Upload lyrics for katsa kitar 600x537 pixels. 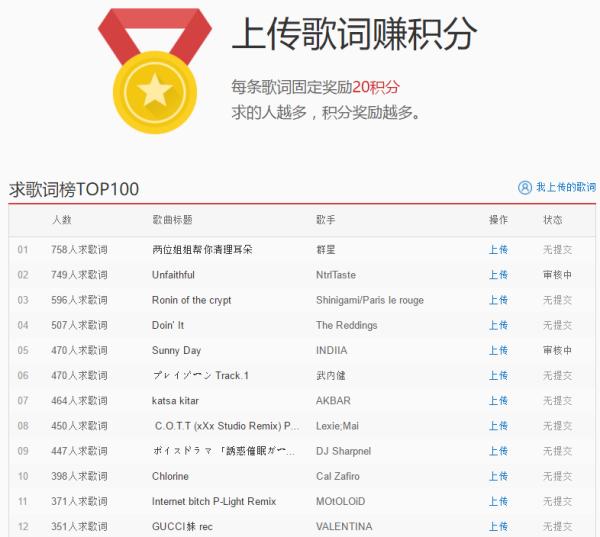tap(498, 401)
